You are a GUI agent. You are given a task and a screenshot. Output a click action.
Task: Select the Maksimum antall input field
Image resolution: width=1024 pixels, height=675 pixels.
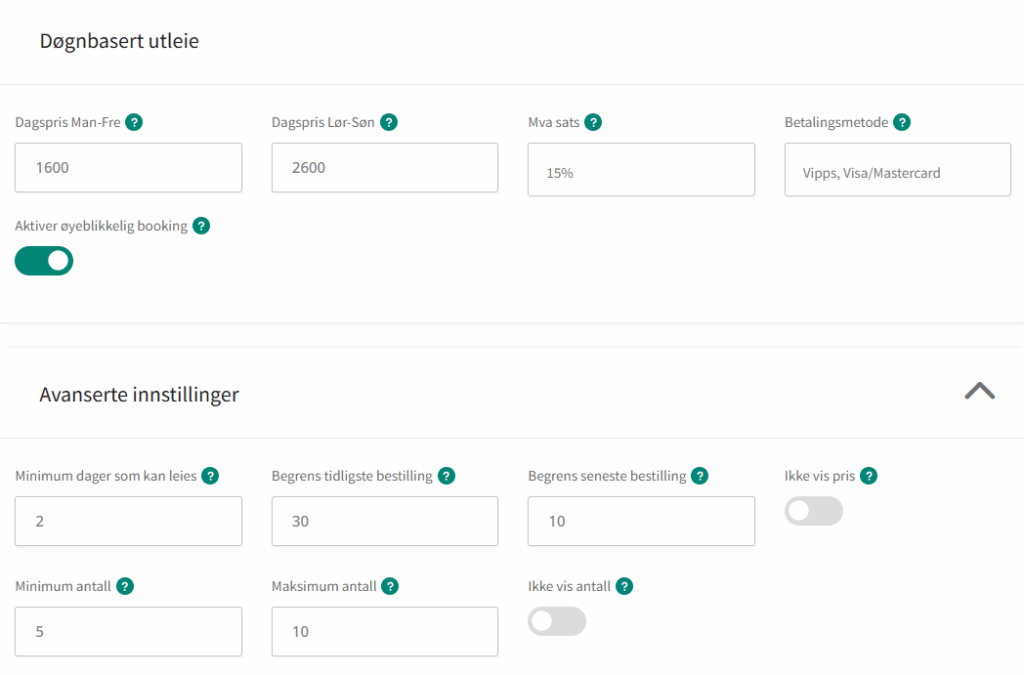tap(384, 631)
